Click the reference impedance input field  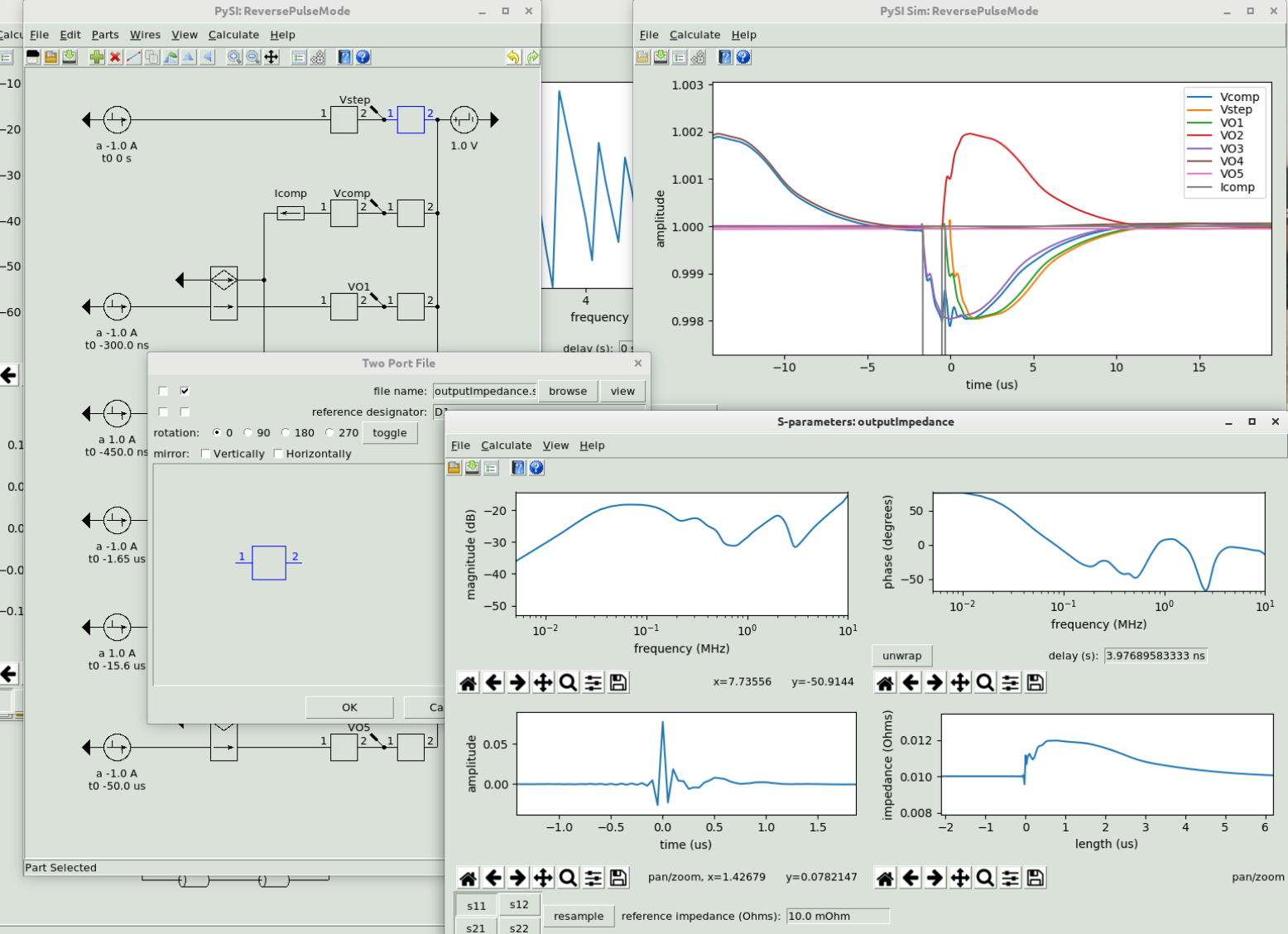[837, 916]
